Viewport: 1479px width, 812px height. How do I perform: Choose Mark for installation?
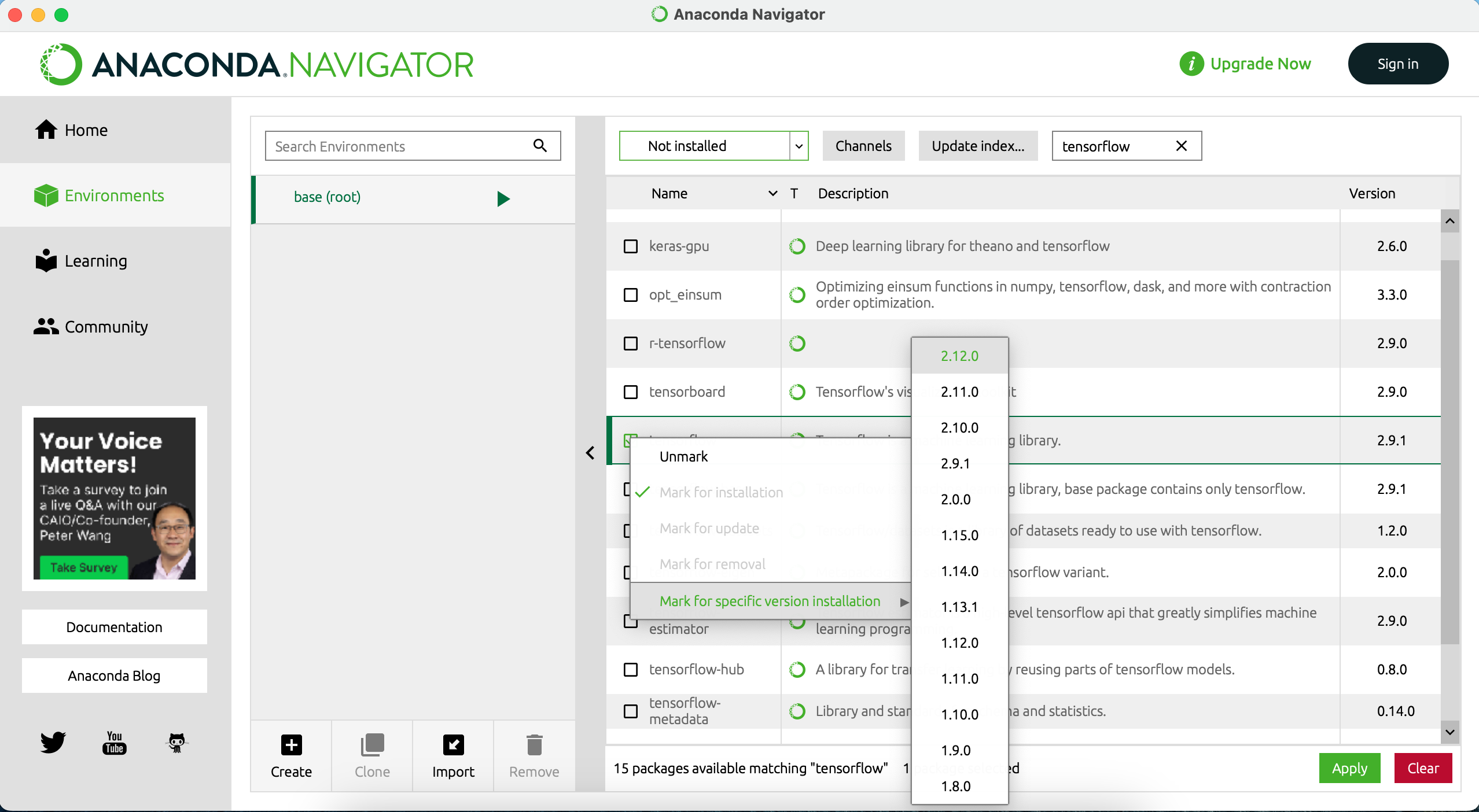(x=770, y=492)
